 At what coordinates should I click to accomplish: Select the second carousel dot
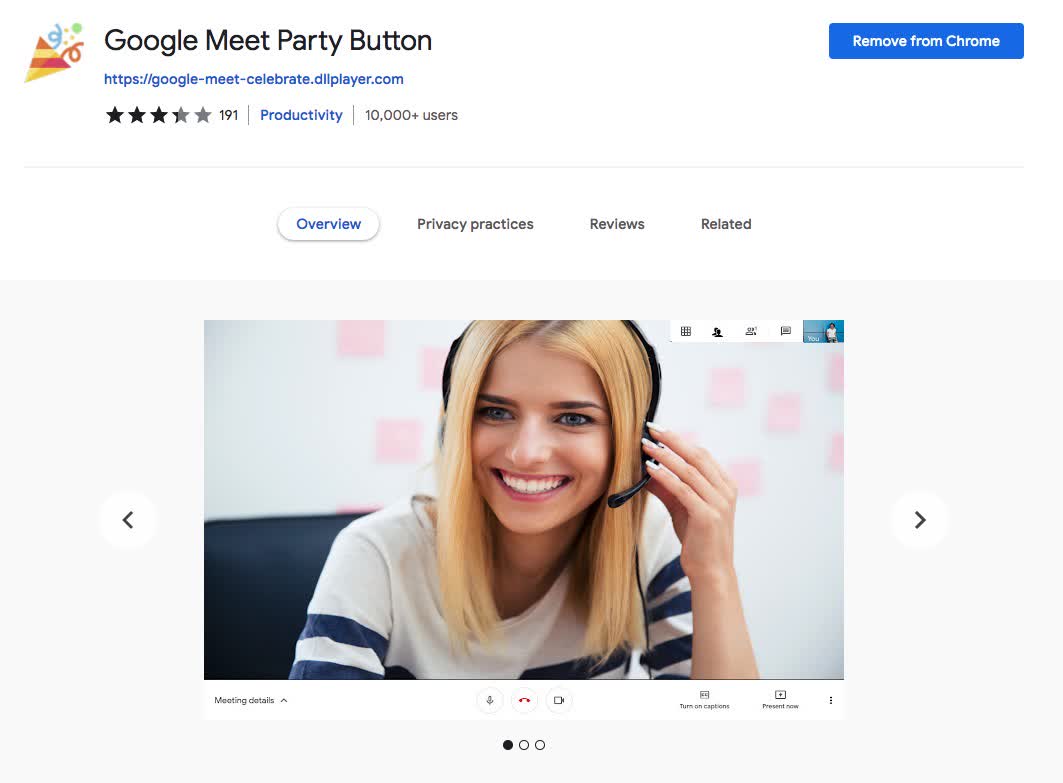[524, 745]
